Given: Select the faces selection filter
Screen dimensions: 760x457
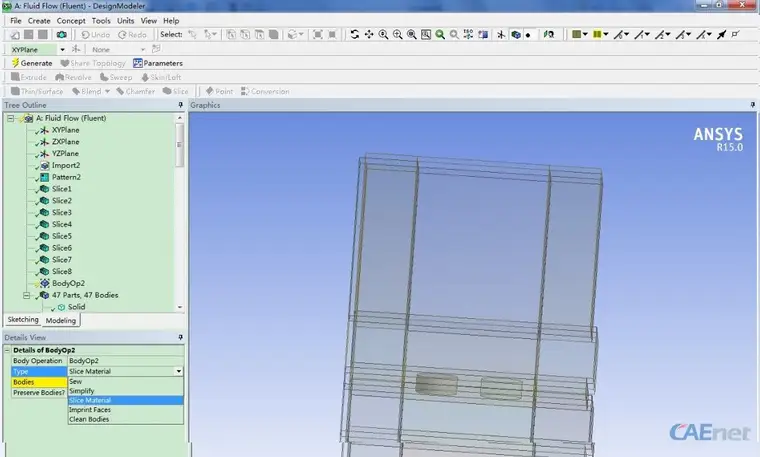Looking at the screenshot, I should (x=260, y=34).
